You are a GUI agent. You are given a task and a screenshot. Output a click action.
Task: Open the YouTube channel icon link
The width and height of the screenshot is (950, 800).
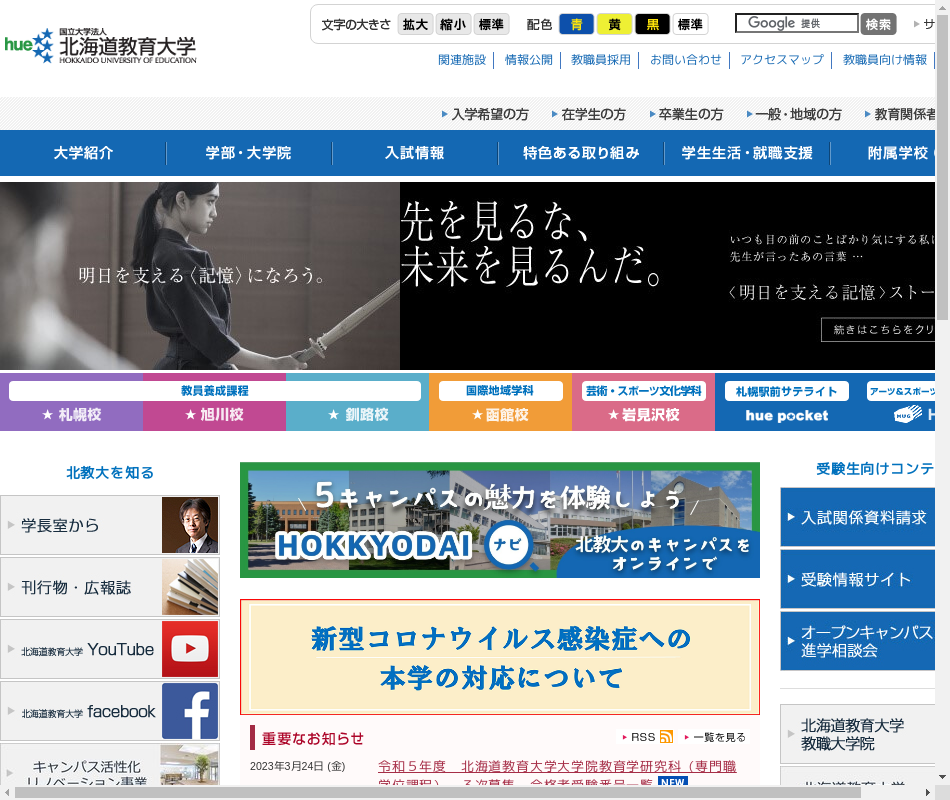(x=190, y=649)
